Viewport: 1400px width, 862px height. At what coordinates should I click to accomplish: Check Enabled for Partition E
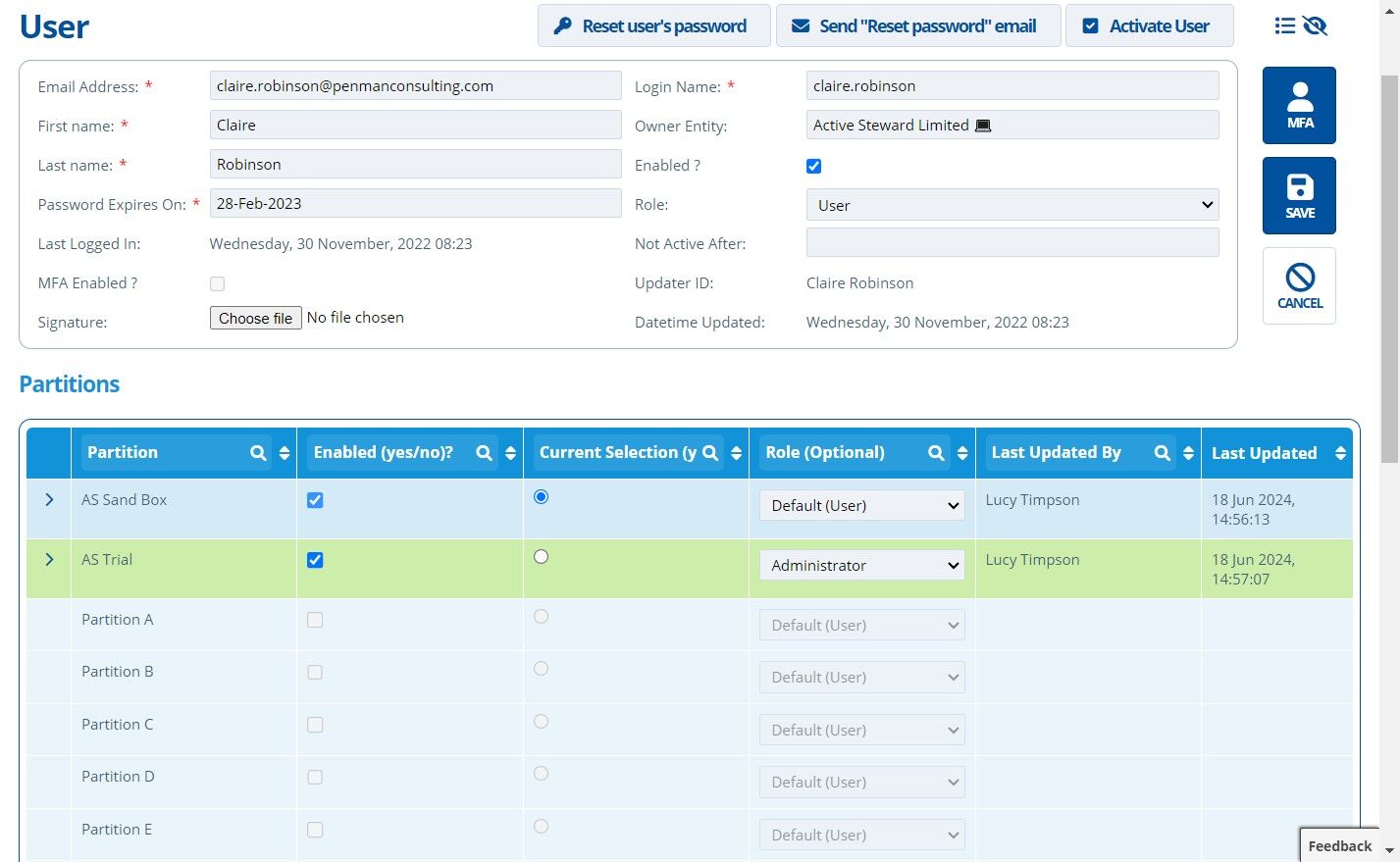(x=315, y=830)
